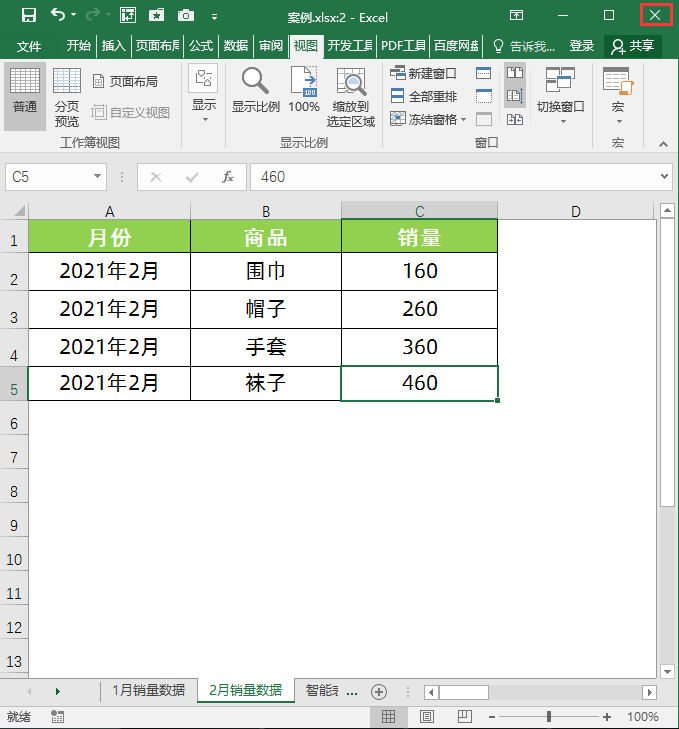
Task: Open Macros (宏) button
Action: click(618, 95)
